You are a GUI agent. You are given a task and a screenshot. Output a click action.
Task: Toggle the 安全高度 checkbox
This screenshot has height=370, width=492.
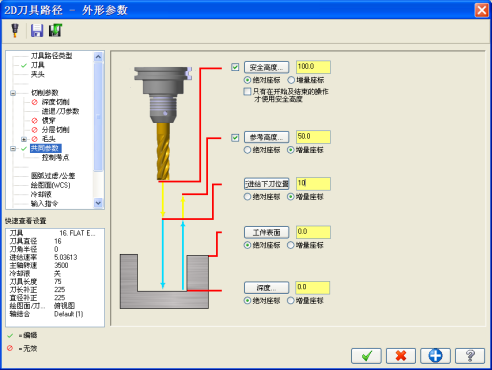[x=235, y=67]
